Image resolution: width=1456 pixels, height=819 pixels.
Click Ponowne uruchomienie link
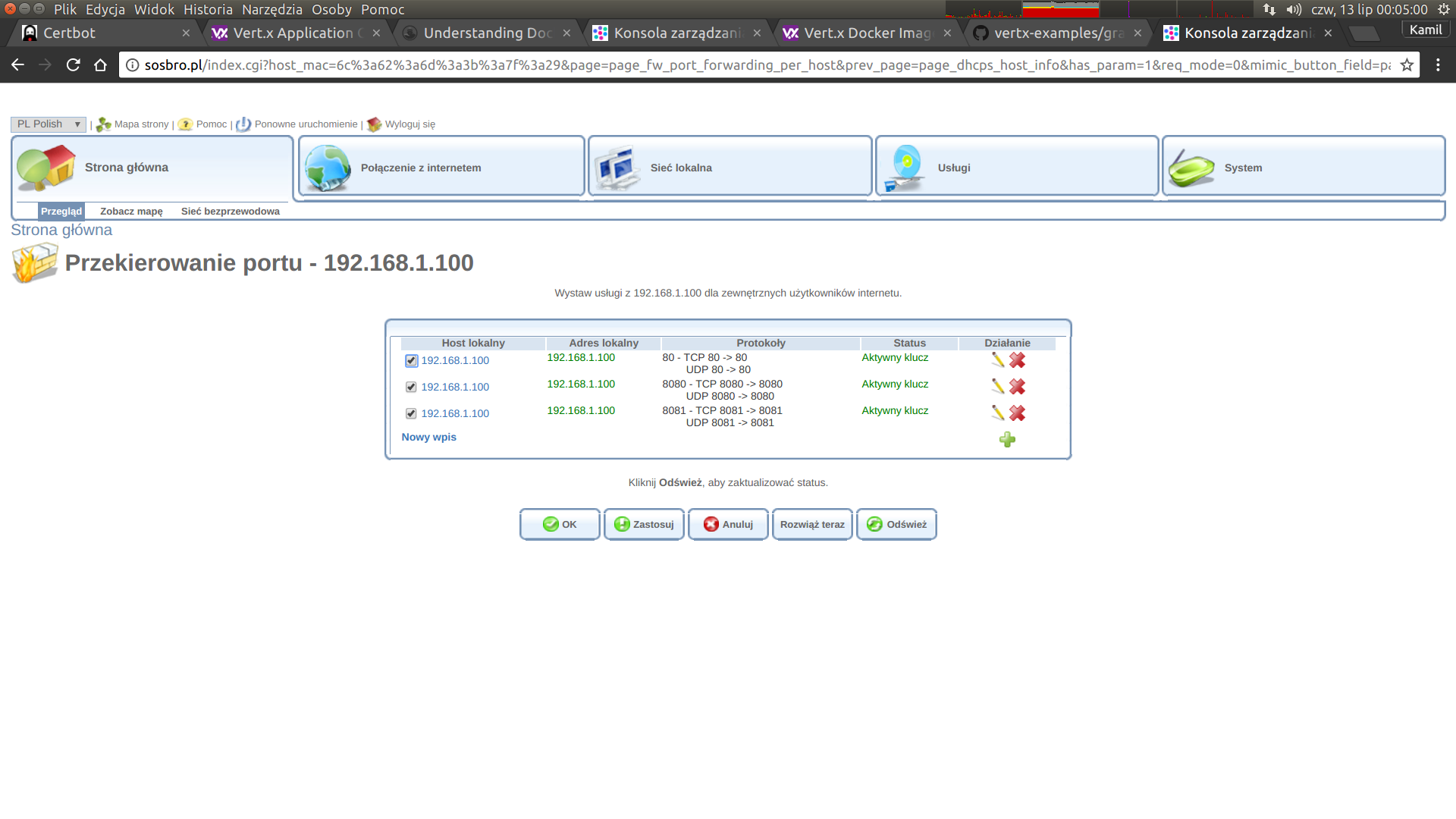[306, 124]
